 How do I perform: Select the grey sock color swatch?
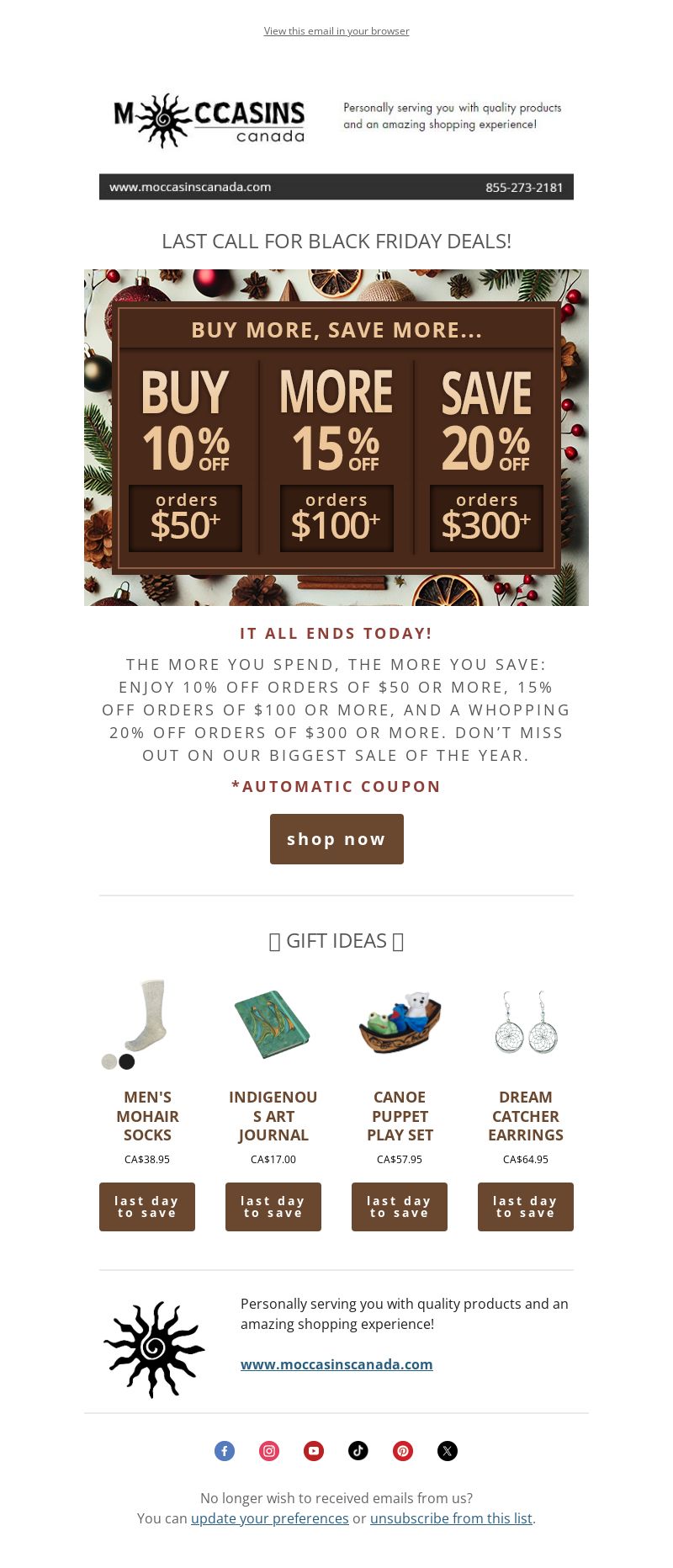coord(109,1061)
